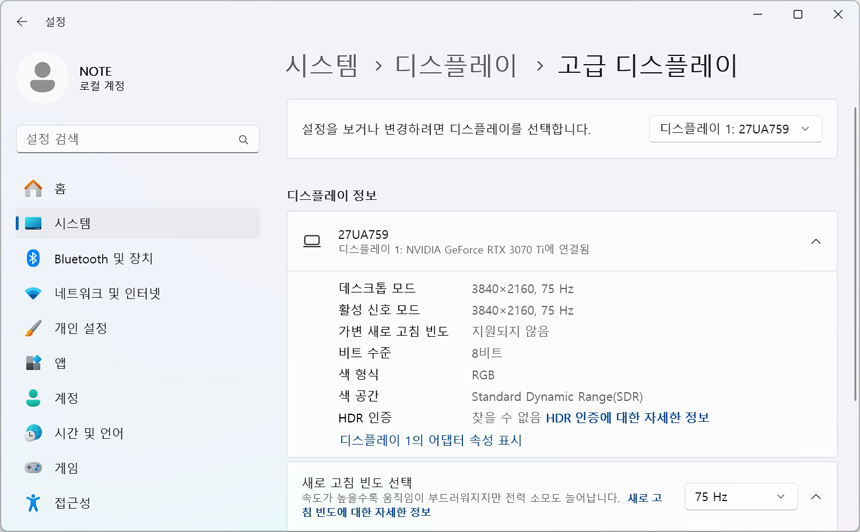Click the 개인 설정 paintbrush icon
Viewport: 860px width, 532px height.
point(33,329)
